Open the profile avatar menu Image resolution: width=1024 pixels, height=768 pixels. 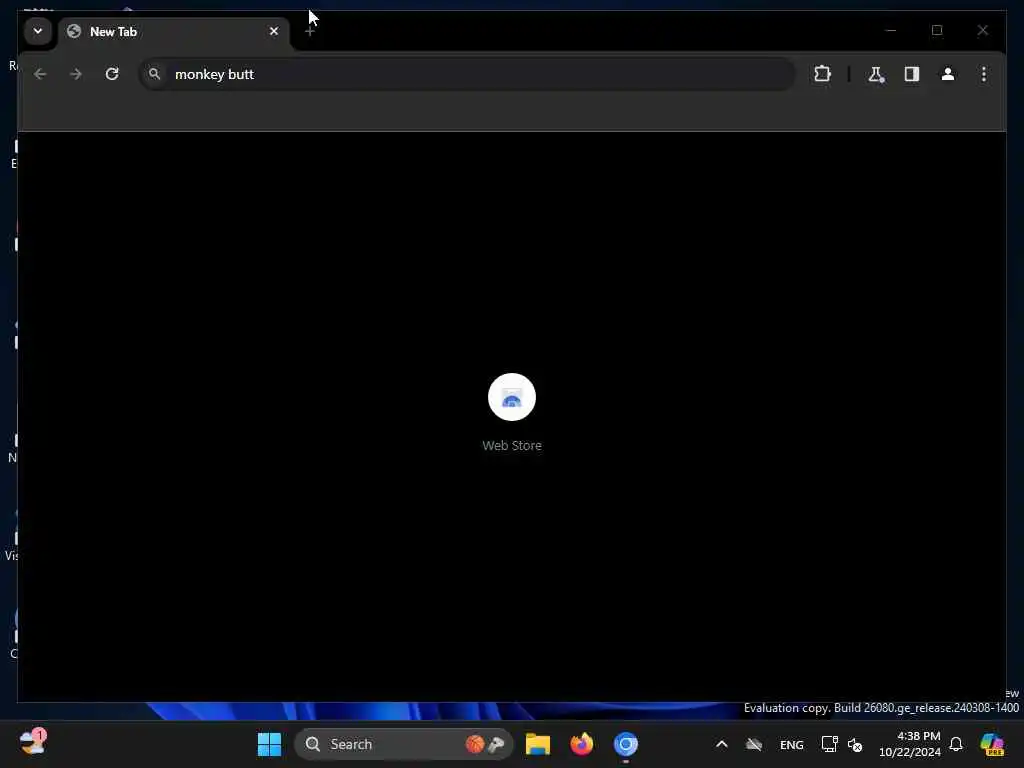click(948, 74)
